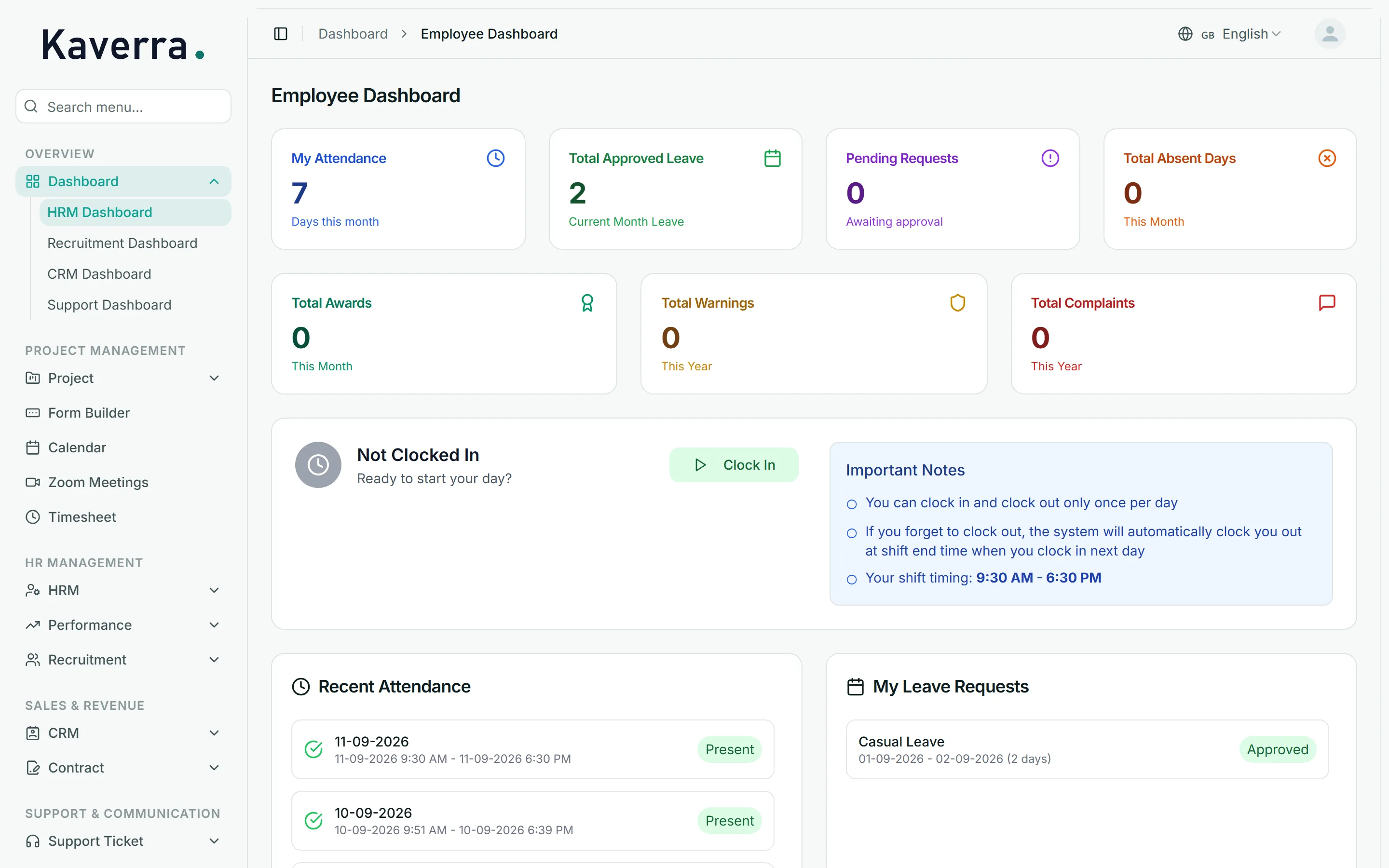Click the search magnifier icon

[x=31, y=106]
